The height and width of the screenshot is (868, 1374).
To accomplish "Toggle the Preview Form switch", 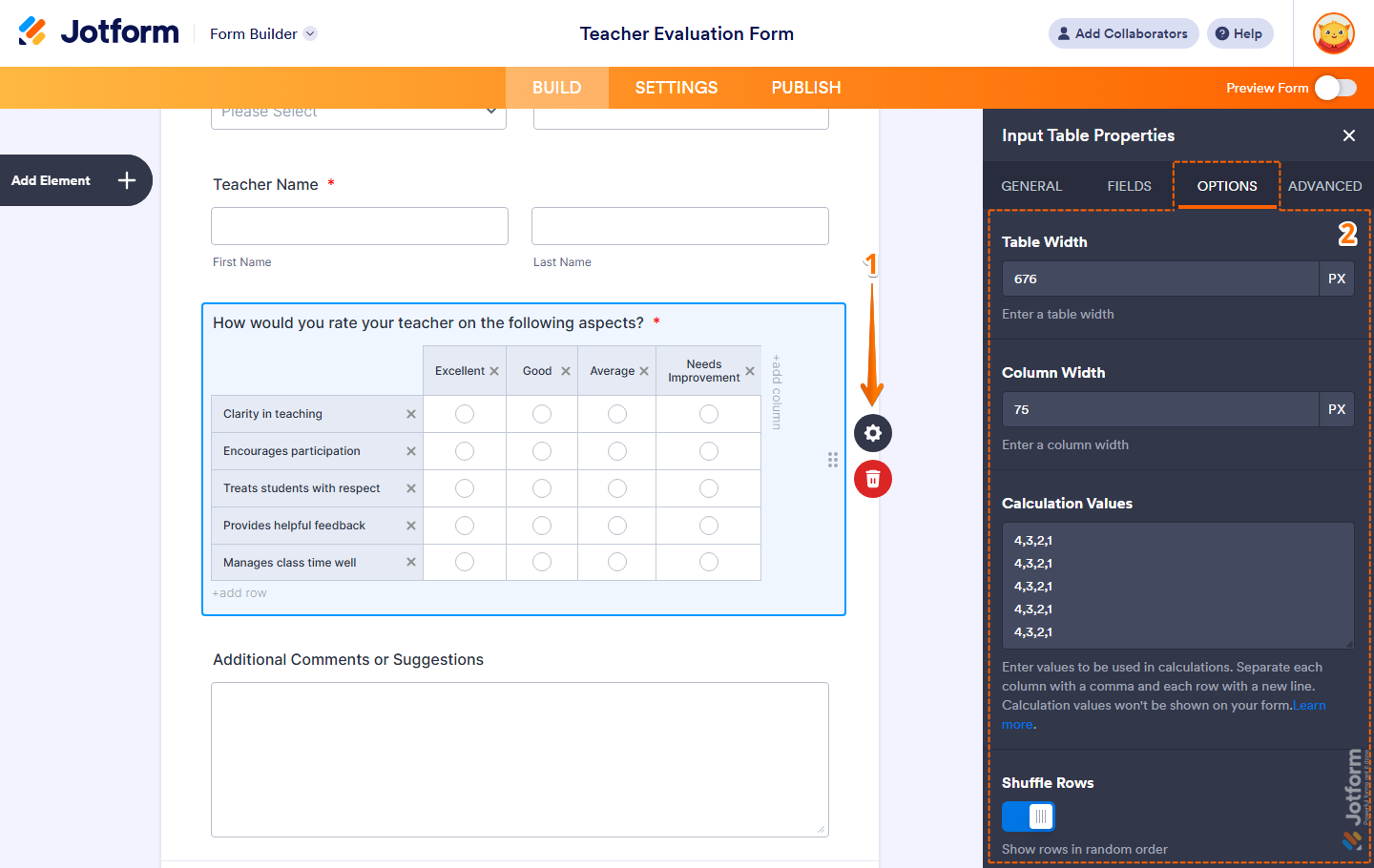I will coord(1336,88).
